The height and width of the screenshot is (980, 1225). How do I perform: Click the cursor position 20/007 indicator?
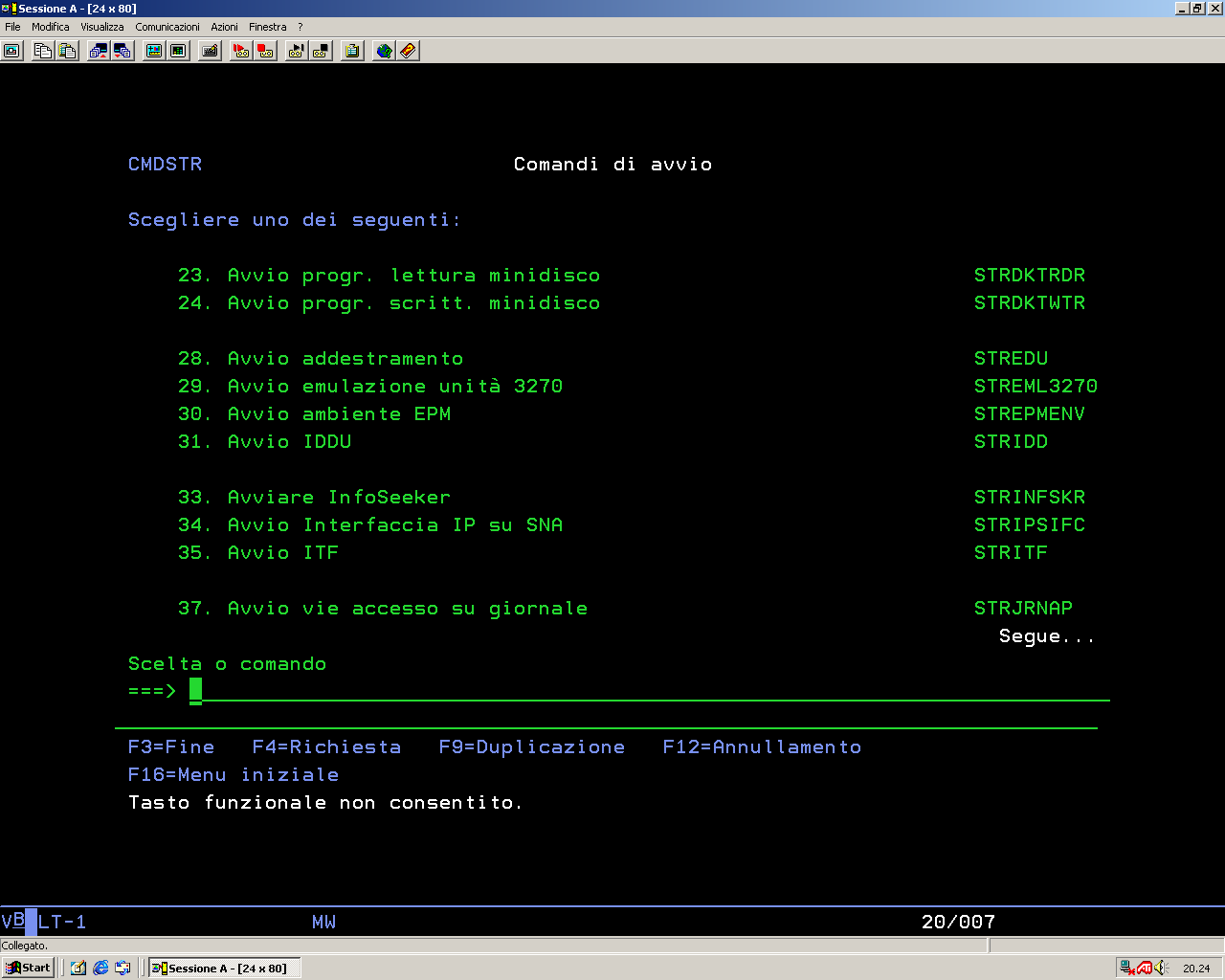(959, 923)
